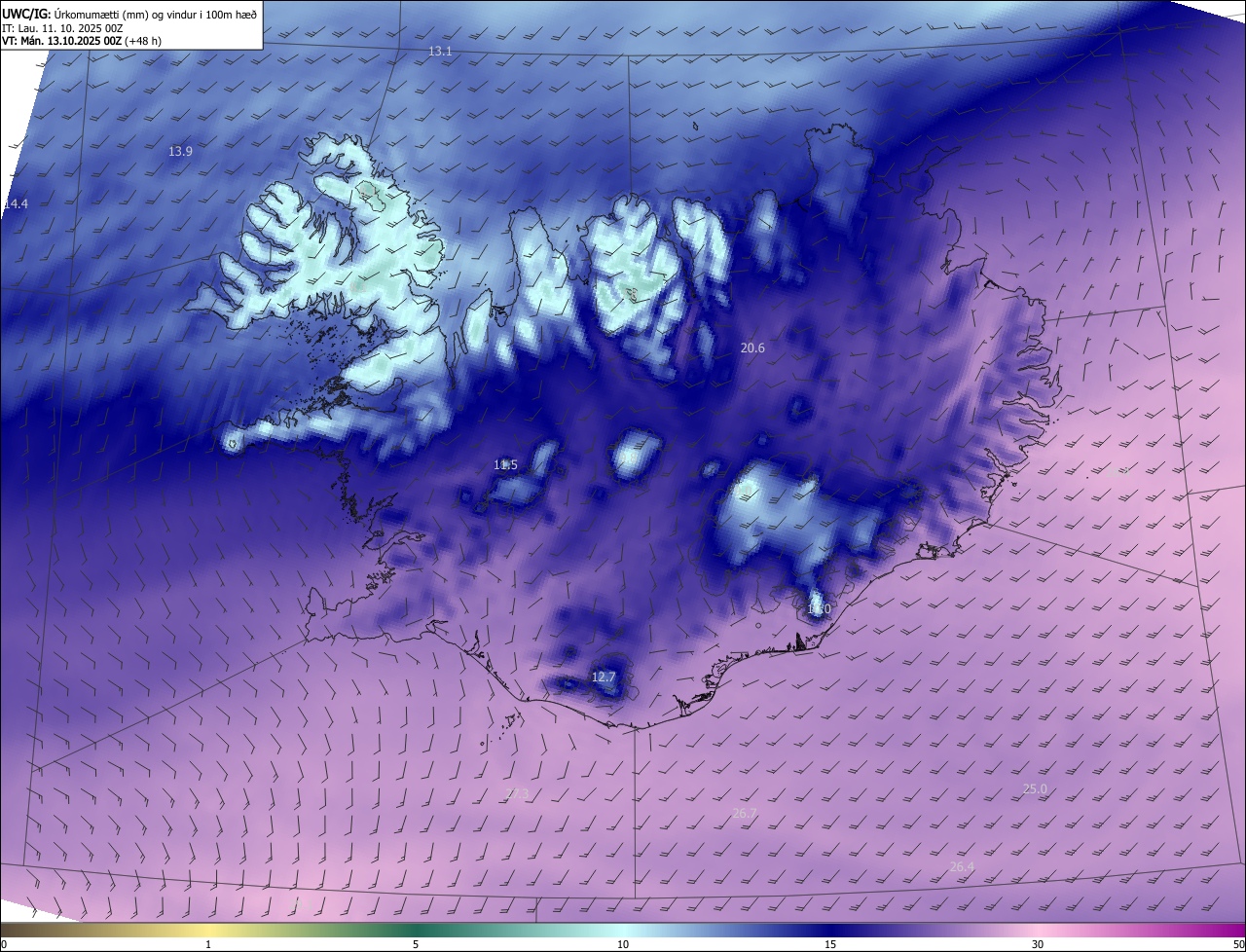Click the 26.7 value label on the map
Screen dimensions: 1246x952
point(745,813)
